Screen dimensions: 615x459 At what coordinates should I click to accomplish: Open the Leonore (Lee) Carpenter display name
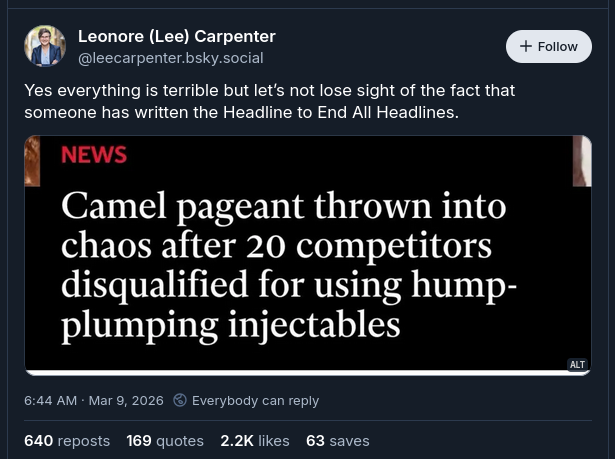pyautogui.click(x=177, y=36)
